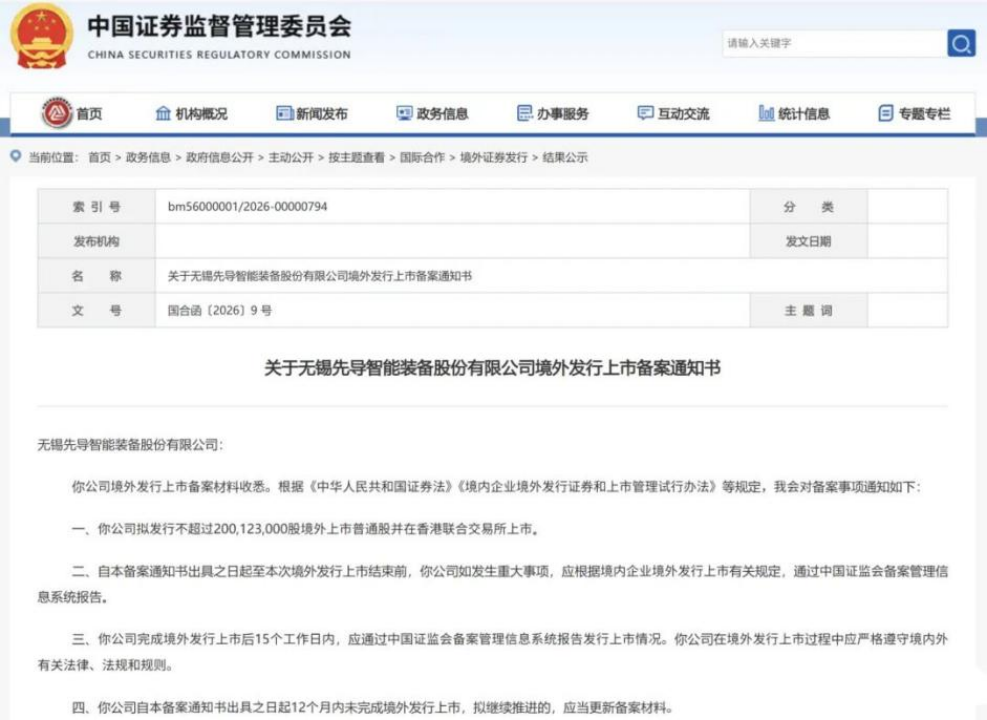The image size is (987, 720).
Task: Click the 中国证券监督管理委员会 site title
Action: (x=219, y=26)
